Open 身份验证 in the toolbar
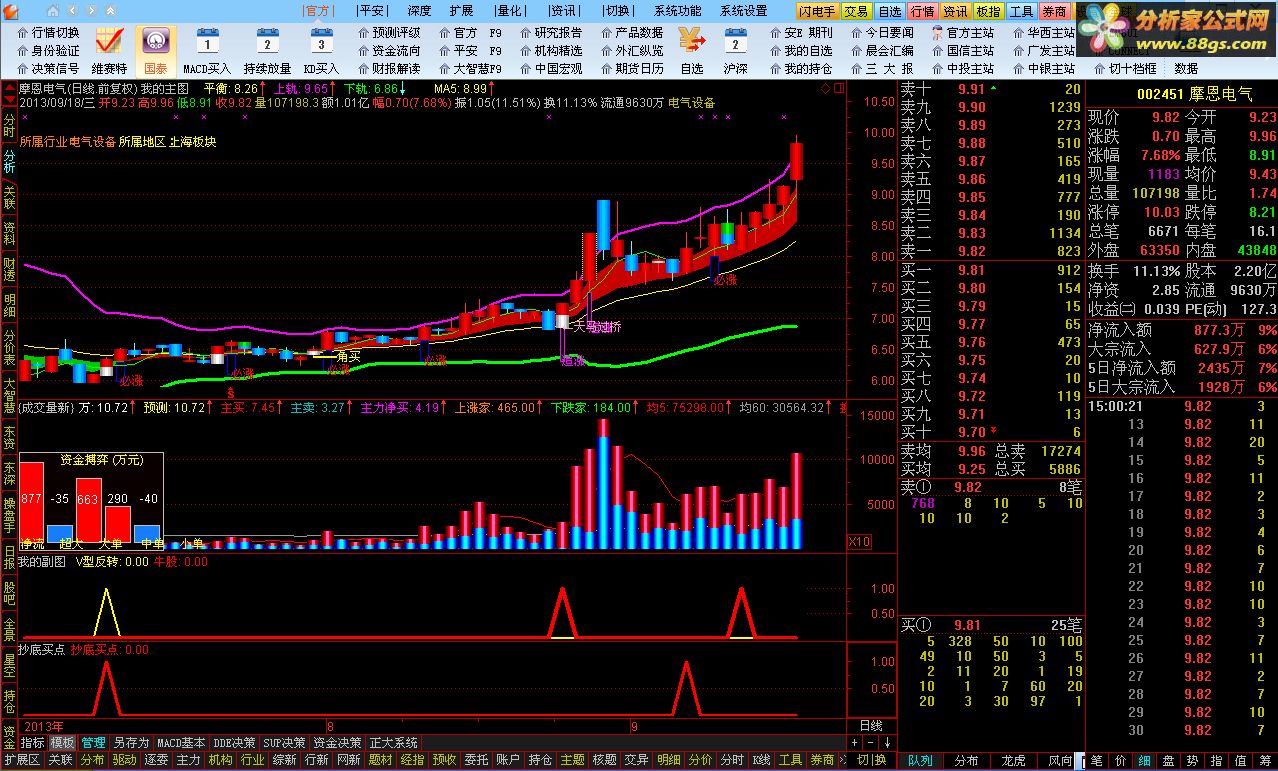1278x771 pixels. (47, 50)
